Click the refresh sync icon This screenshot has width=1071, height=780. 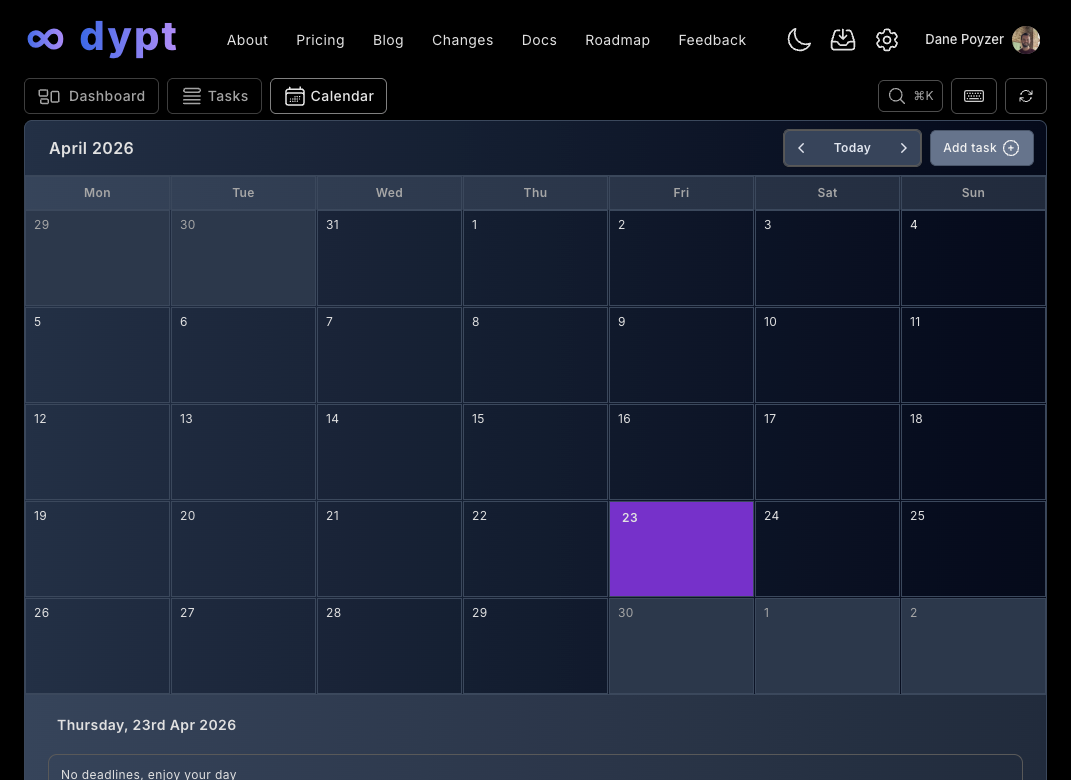tap(1025, 96)
